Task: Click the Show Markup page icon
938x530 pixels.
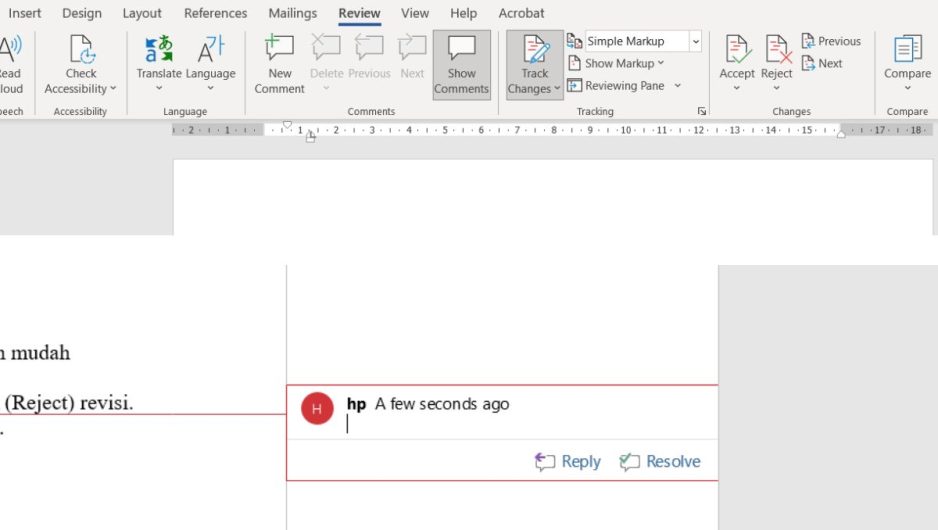Action: point(574,63)
